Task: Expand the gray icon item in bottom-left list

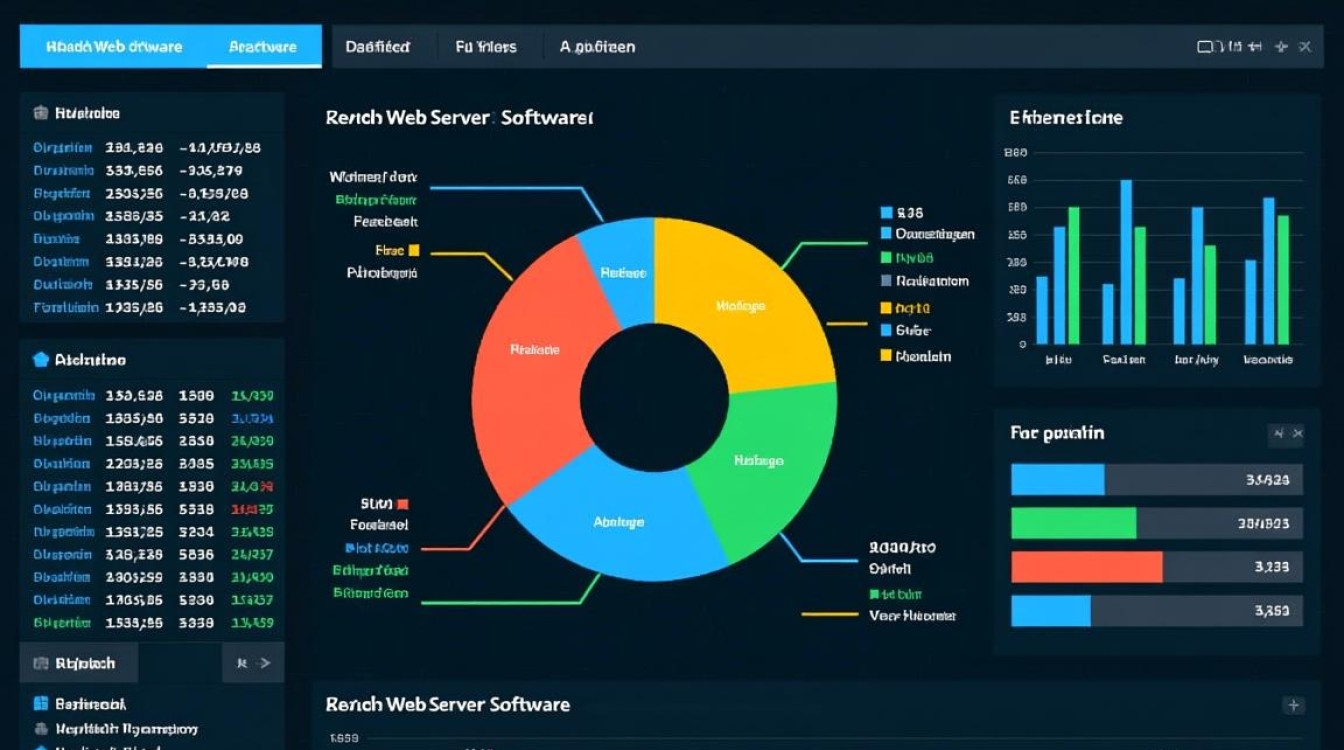Action: tap(41, 729)
